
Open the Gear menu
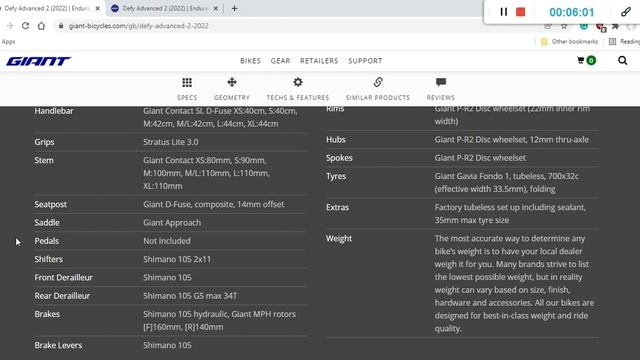click(x=280, y=61)
